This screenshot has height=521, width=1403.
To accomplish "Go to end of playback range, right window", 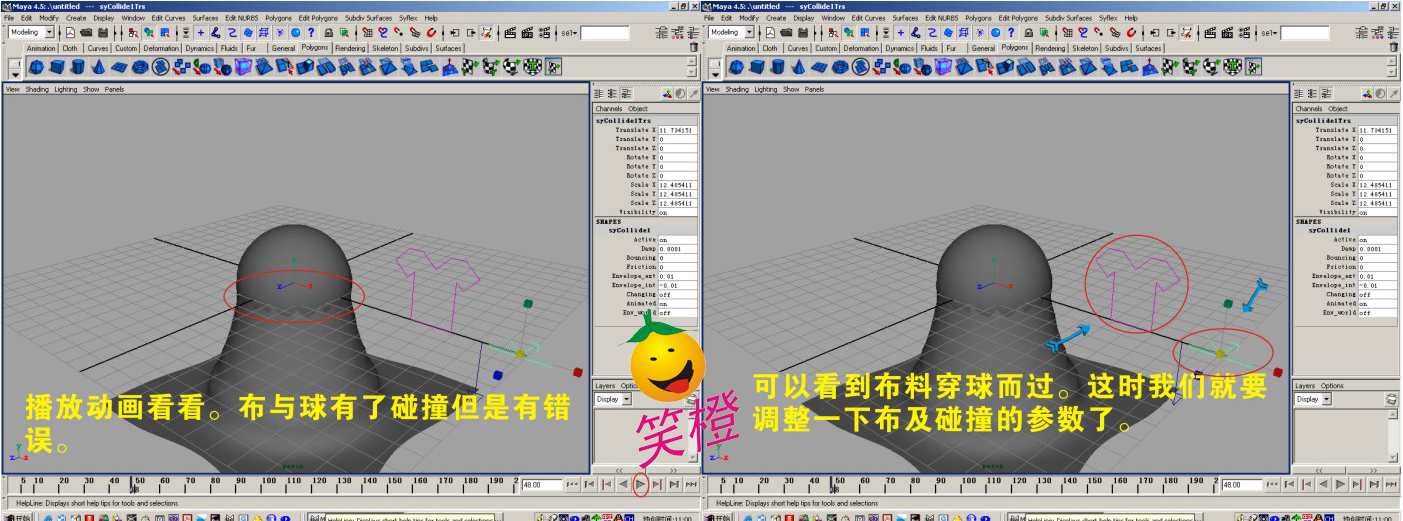I will pos(1393,484).
